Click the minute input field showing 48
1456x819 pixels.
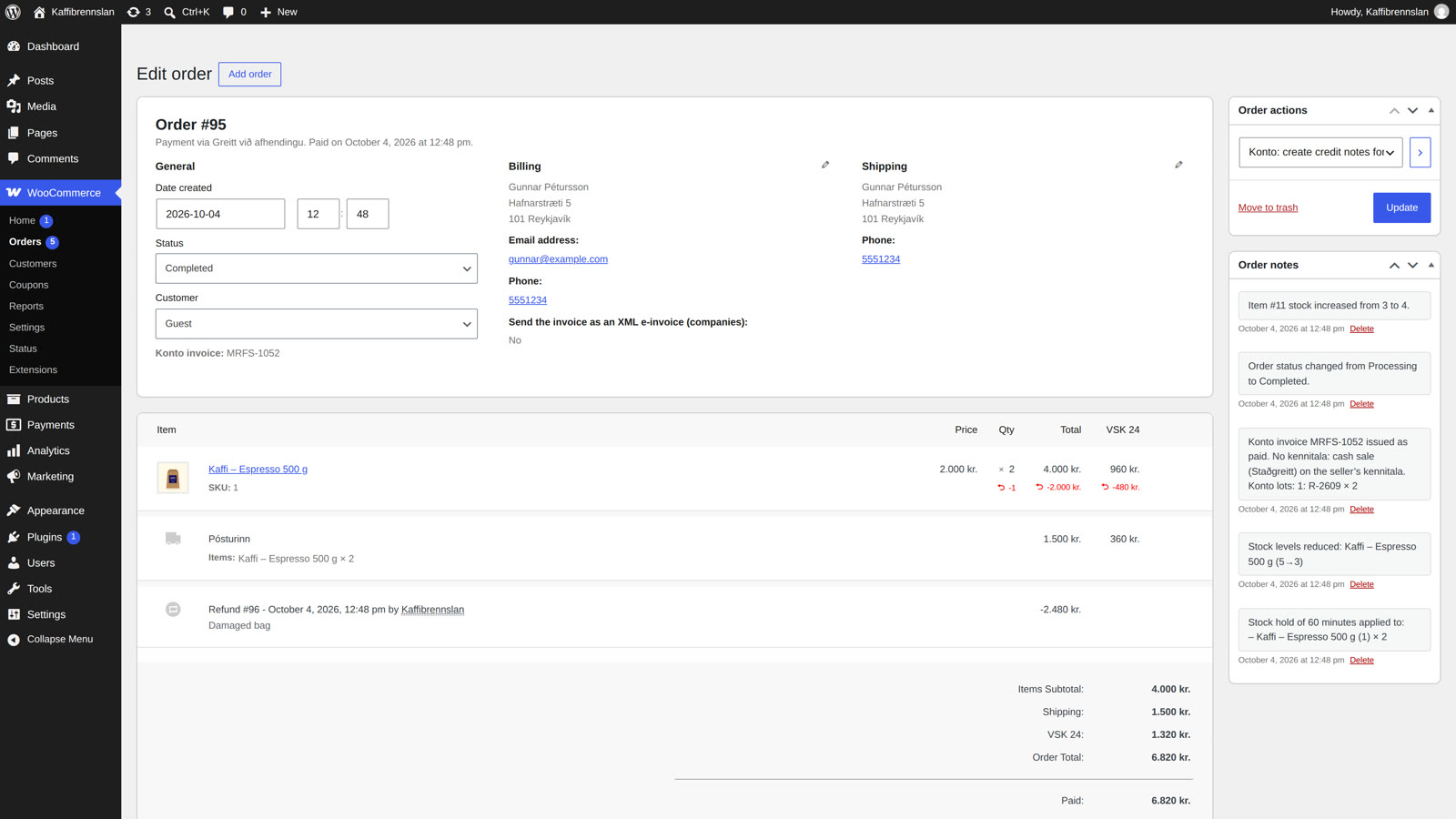click(x=368, y=214)
